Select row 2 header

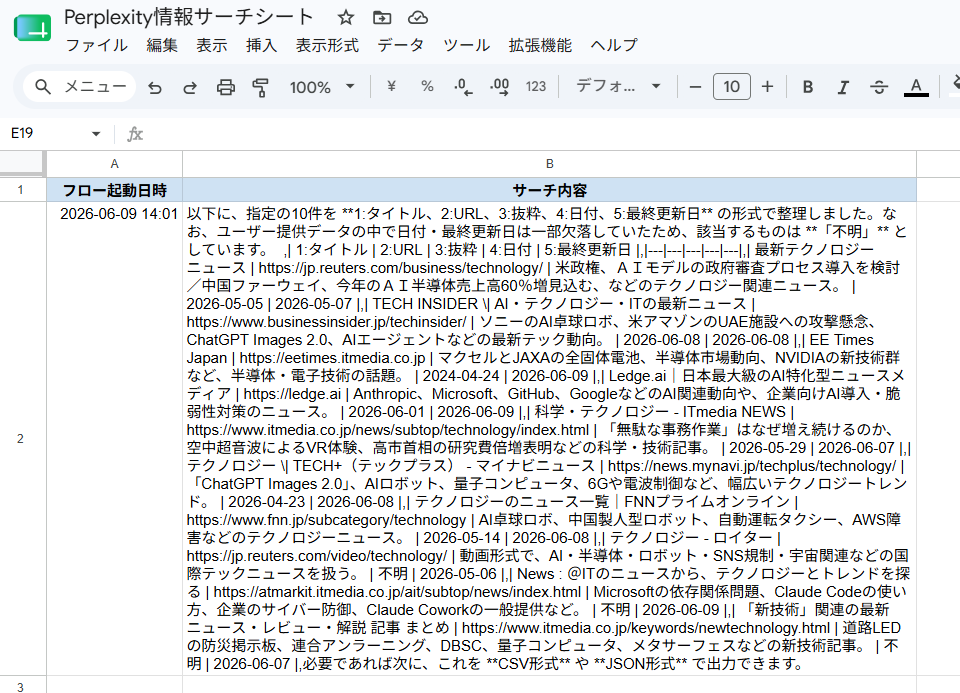click(21, 439)
